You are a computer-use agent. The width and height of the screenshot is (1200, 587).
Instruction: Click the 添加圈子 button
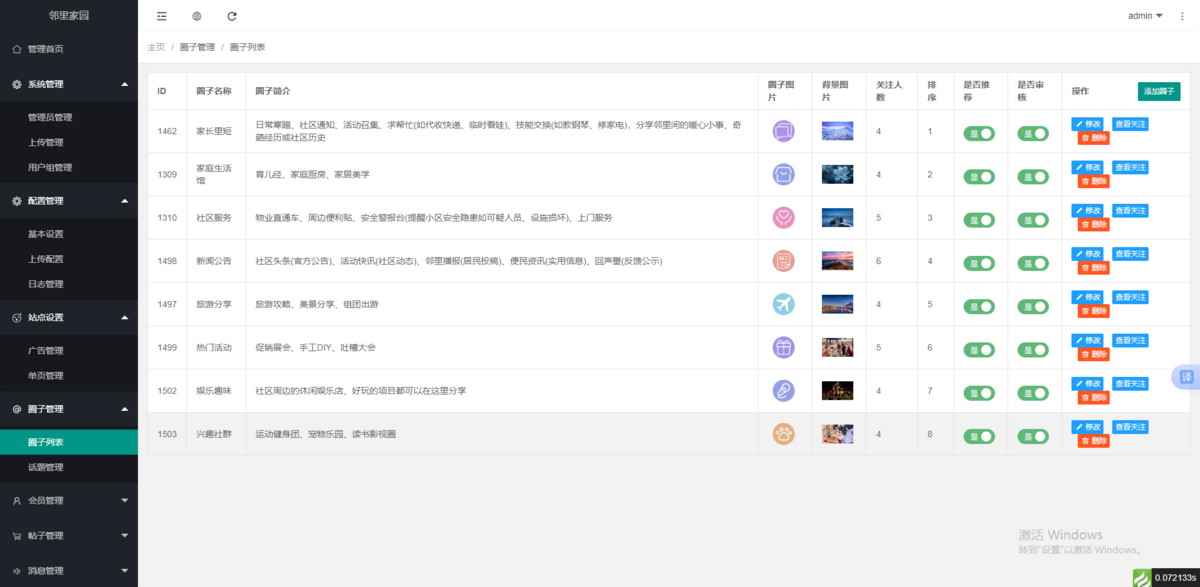(x=1159, y=91)
